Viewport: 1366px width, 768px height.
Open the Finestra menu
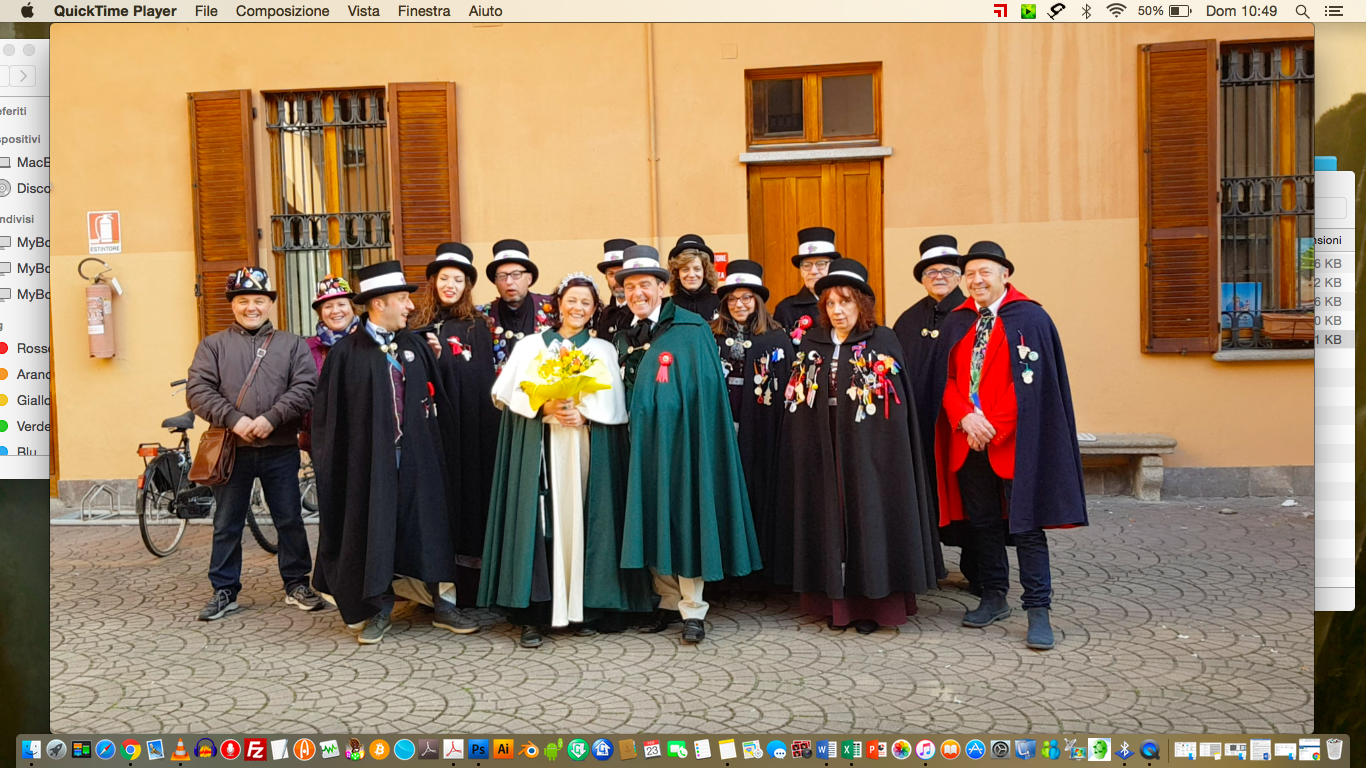click(x=424, y=11)
